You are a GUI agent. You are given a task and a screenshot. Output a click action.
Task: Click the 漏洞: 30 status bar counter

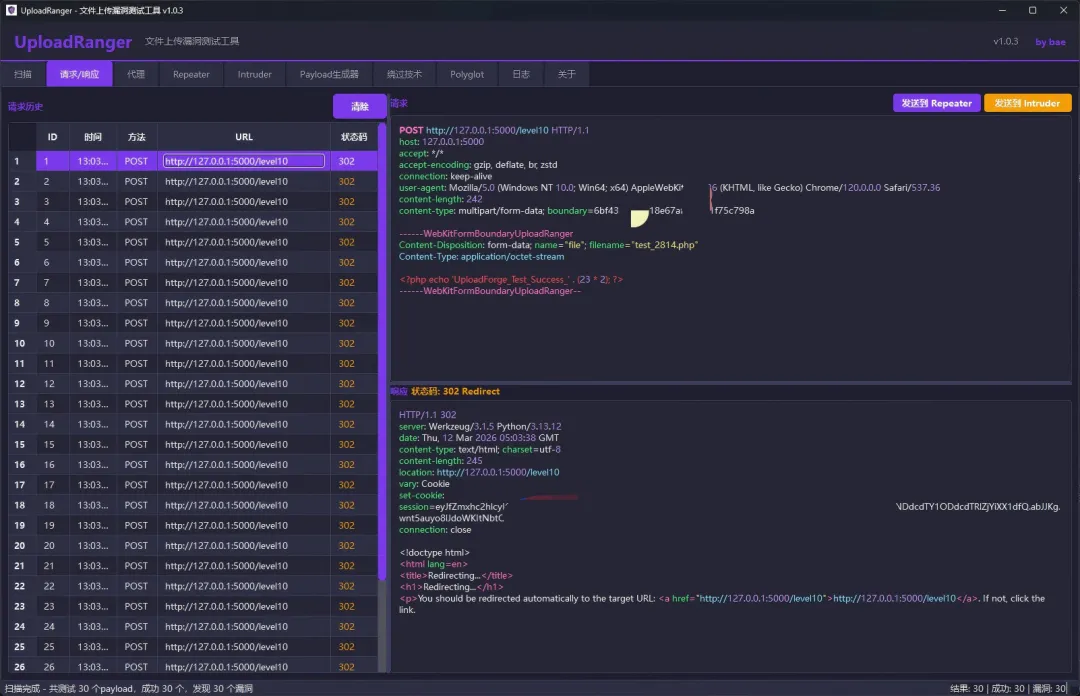(1049, 688)
